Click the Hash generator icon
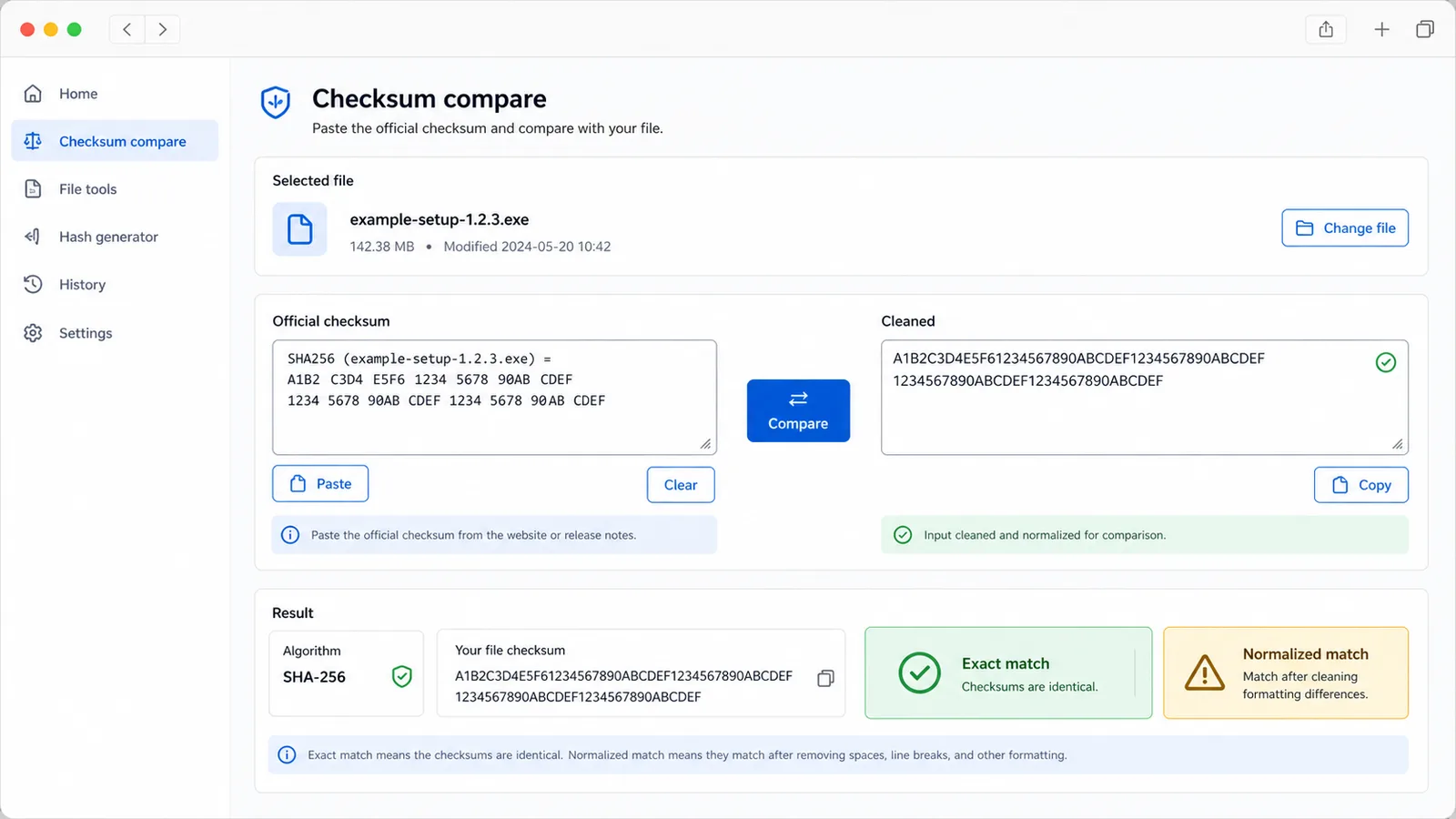1456x819 pixels. click(33, 237)
